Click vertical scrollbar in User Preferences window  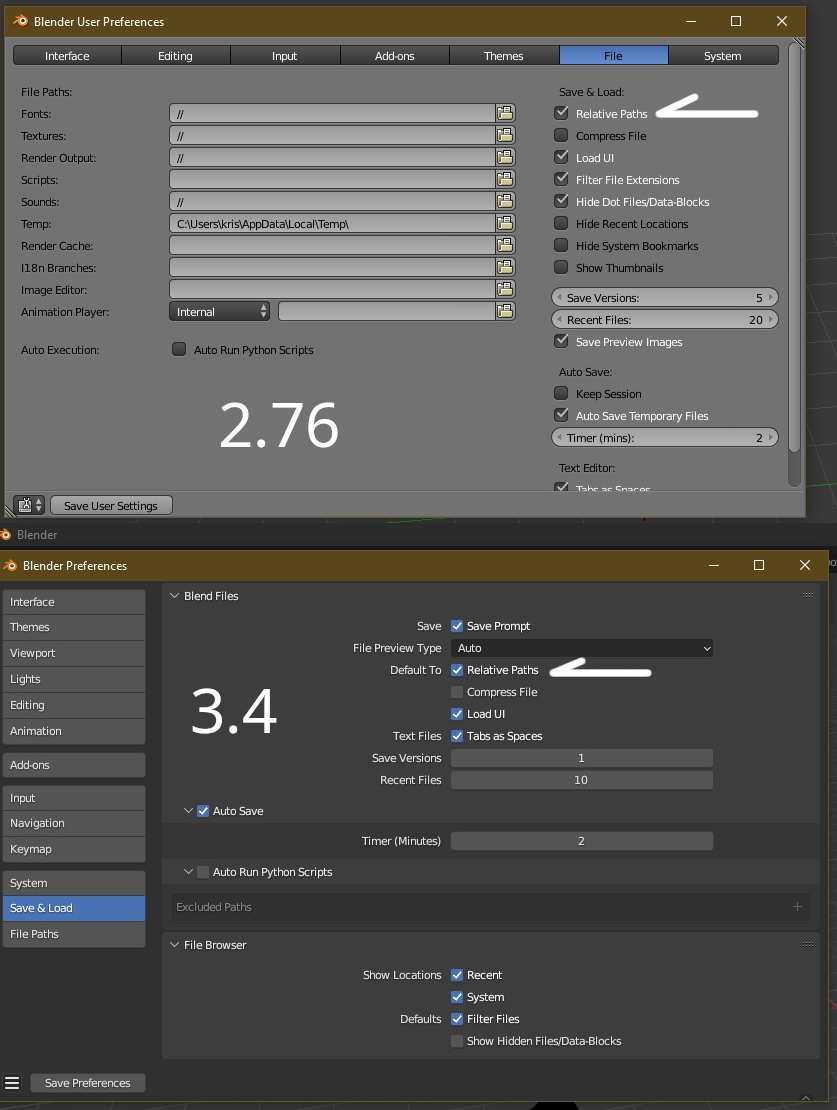795,248
